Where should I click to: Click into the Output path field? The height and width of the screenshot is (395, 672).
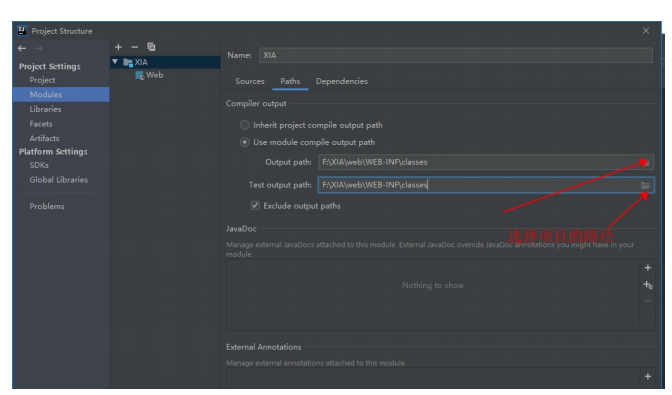click(479, 162)
